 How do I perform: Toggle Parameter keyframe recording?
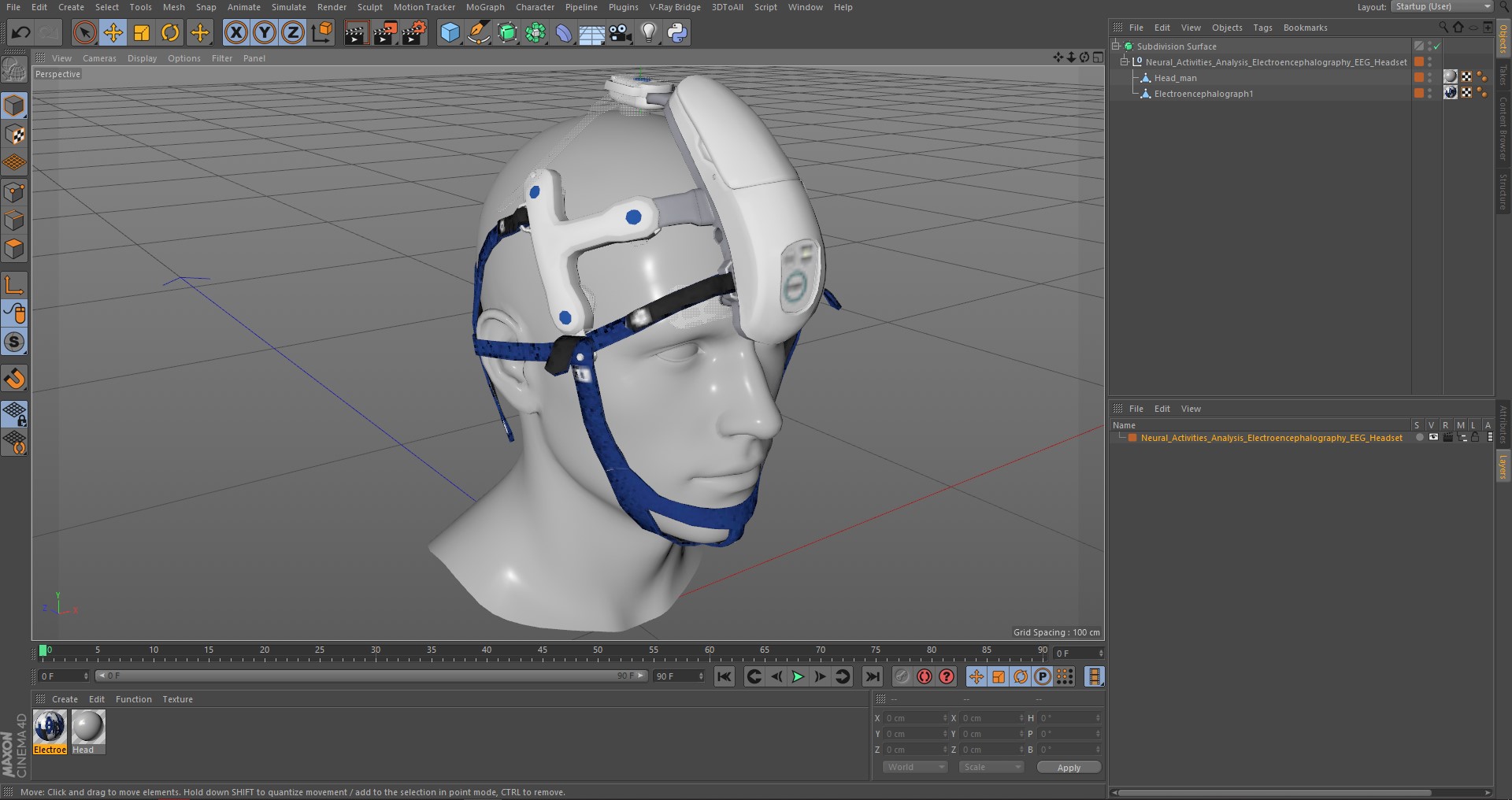(1043, 676)
